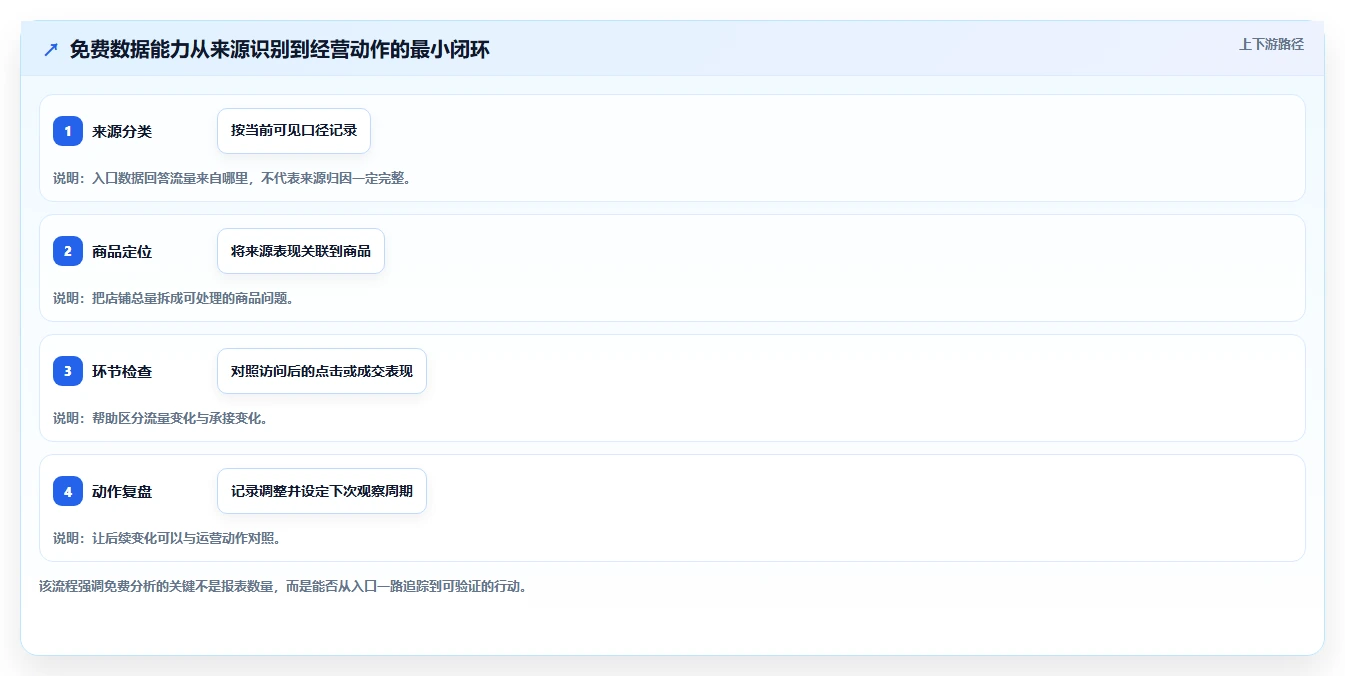Click the step 4 number badge

pyautogui.click(x=68, y=491)
